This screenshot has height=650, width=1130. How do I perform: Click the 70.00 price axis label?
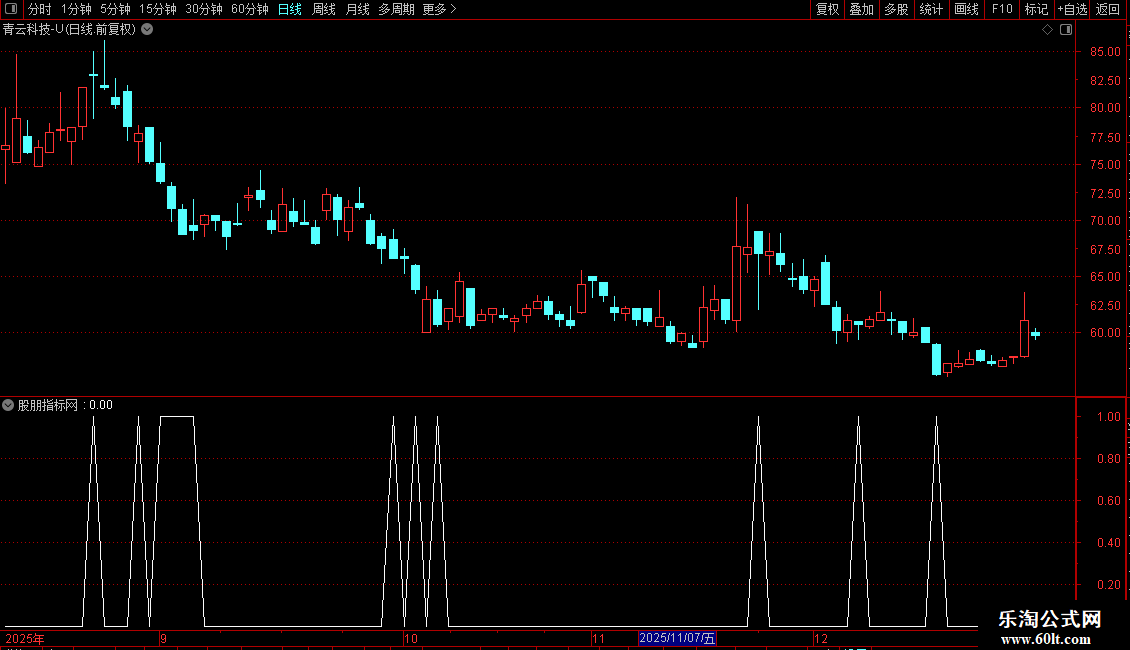coord(1105,221)
